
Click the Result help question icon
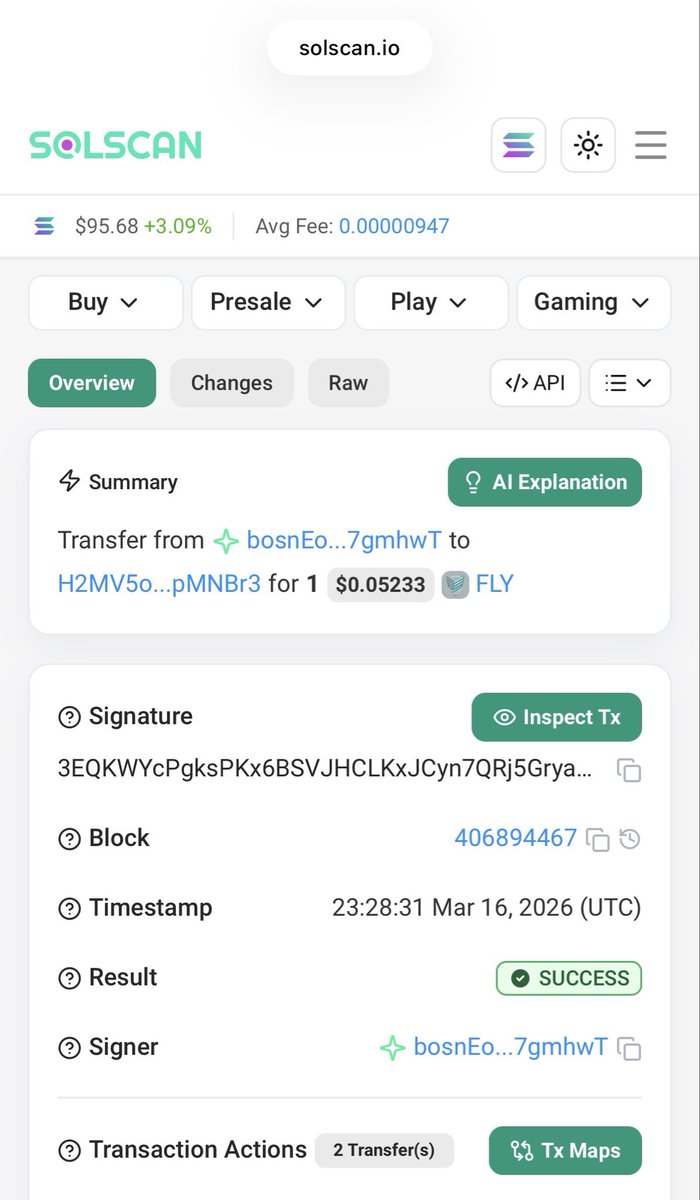coord(69,979)
